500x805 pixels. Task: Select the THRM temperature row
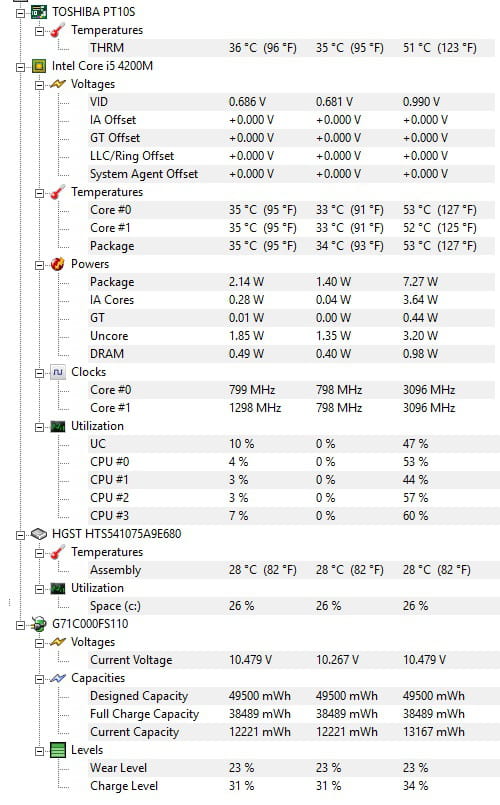tap(292, 48)
